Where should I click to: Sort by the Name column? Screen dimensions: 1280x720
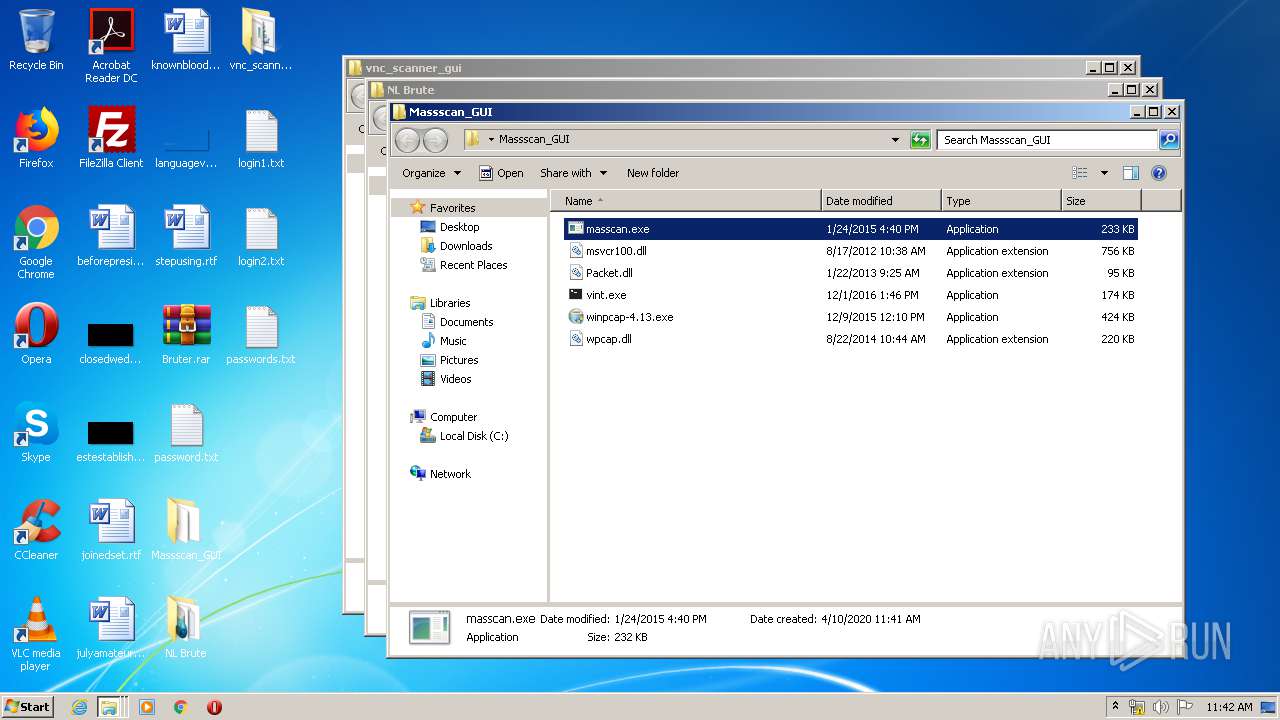point(685,201)
